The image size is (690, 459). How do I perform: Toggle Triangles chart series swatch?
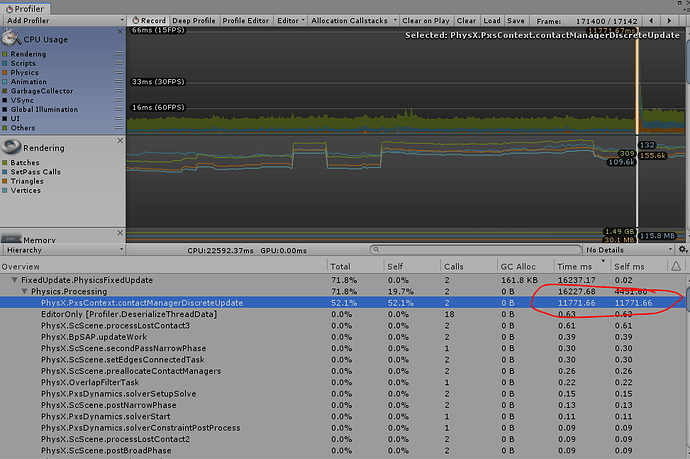[x=5, y=181]
